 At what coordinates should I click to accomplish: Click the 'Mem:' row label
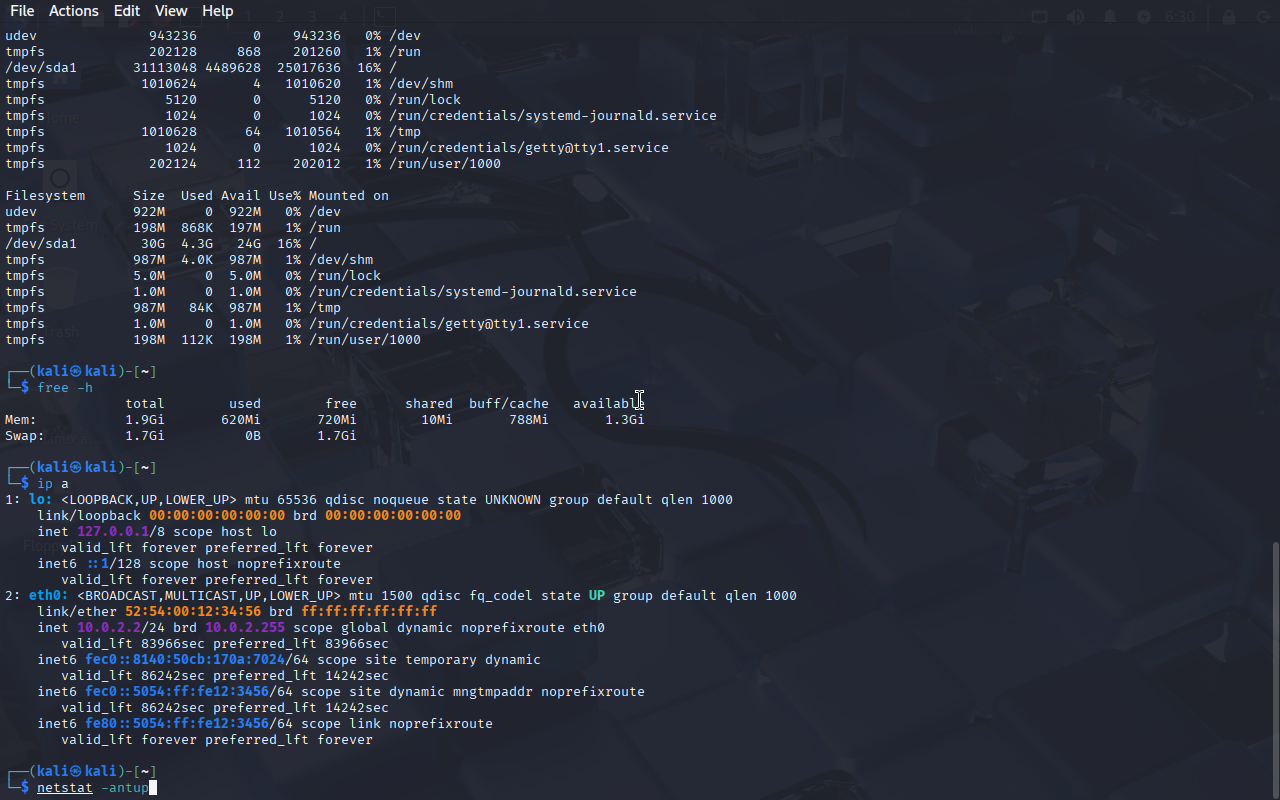pyautogui.click(x=21, y=420)
